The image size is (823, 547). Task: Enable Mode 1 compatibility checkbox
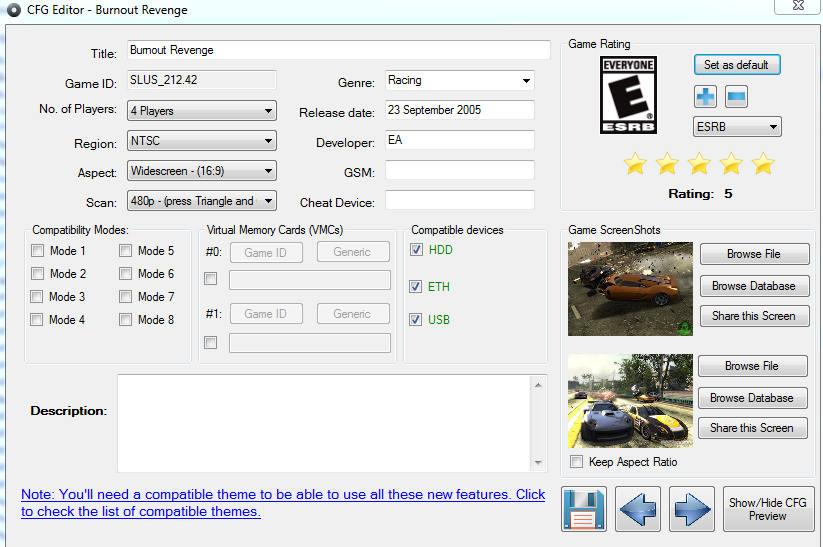[x=37, y=250]
